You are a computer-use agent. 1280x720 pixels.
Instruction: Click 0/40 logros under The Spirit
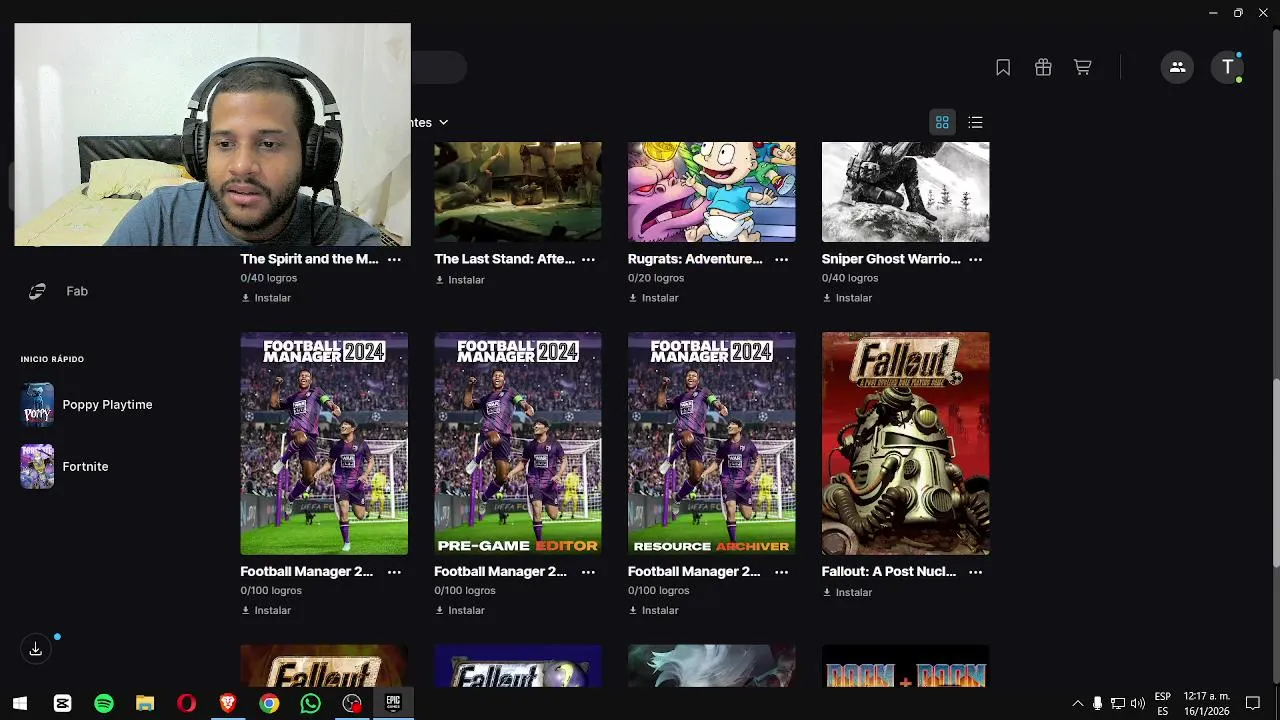(x=269, y=278)
